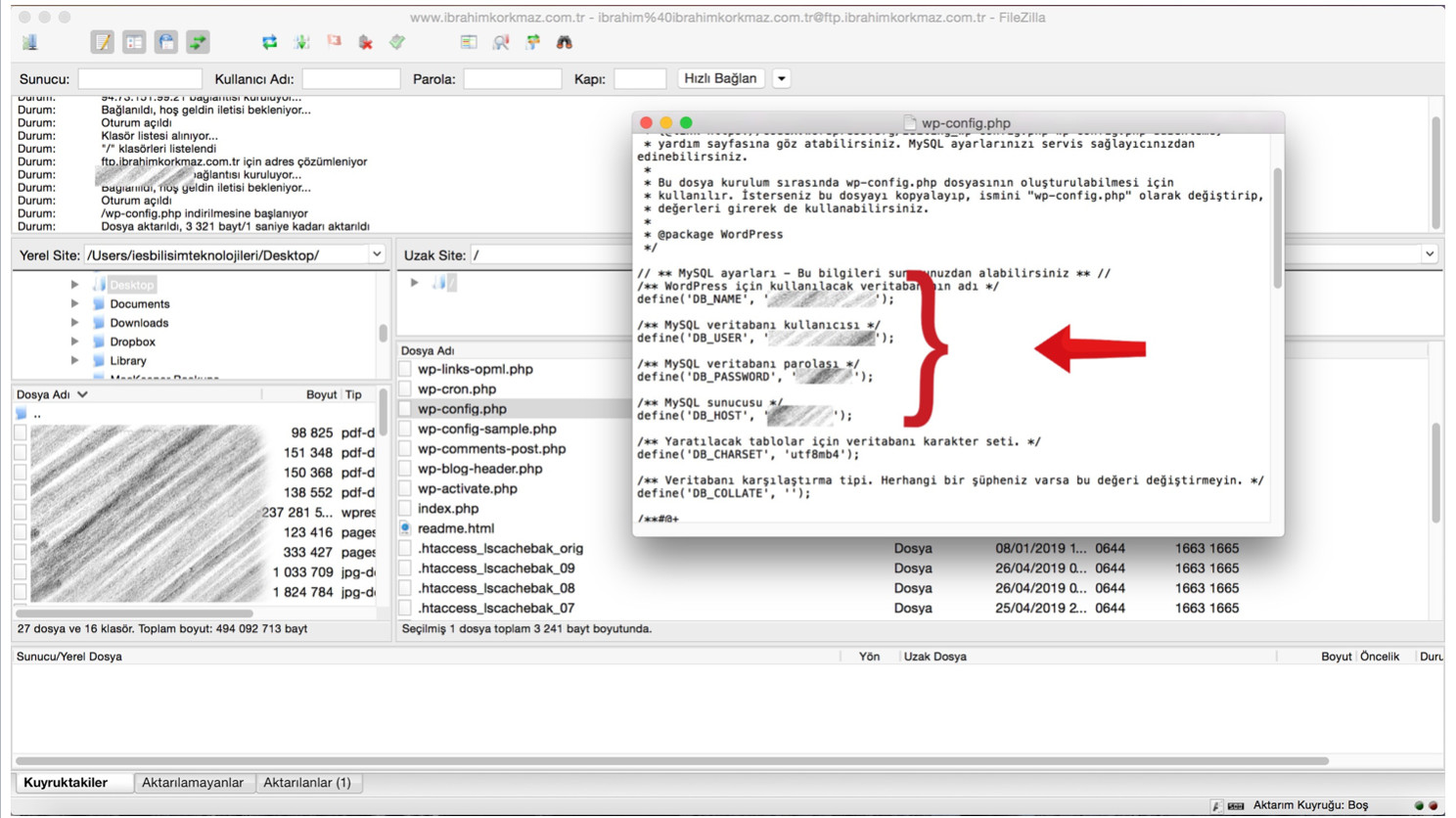Click file icon beside .htaccess_lscachebak_09
Screen dimensions: 1456x818
(x=405, y=568)
